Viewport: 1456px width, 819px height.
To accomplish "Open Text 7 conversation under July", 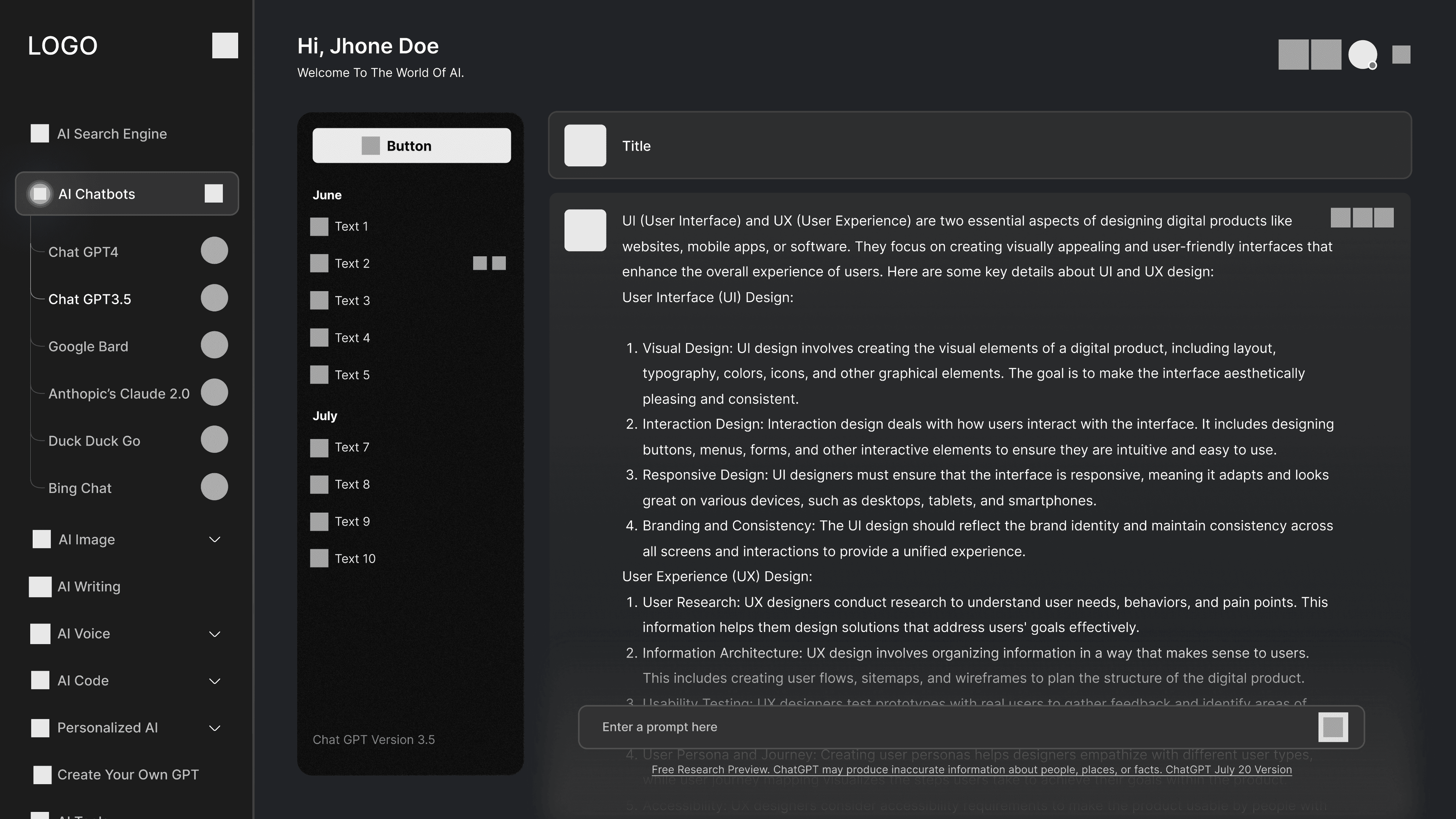I will click(x=351, y=447).
